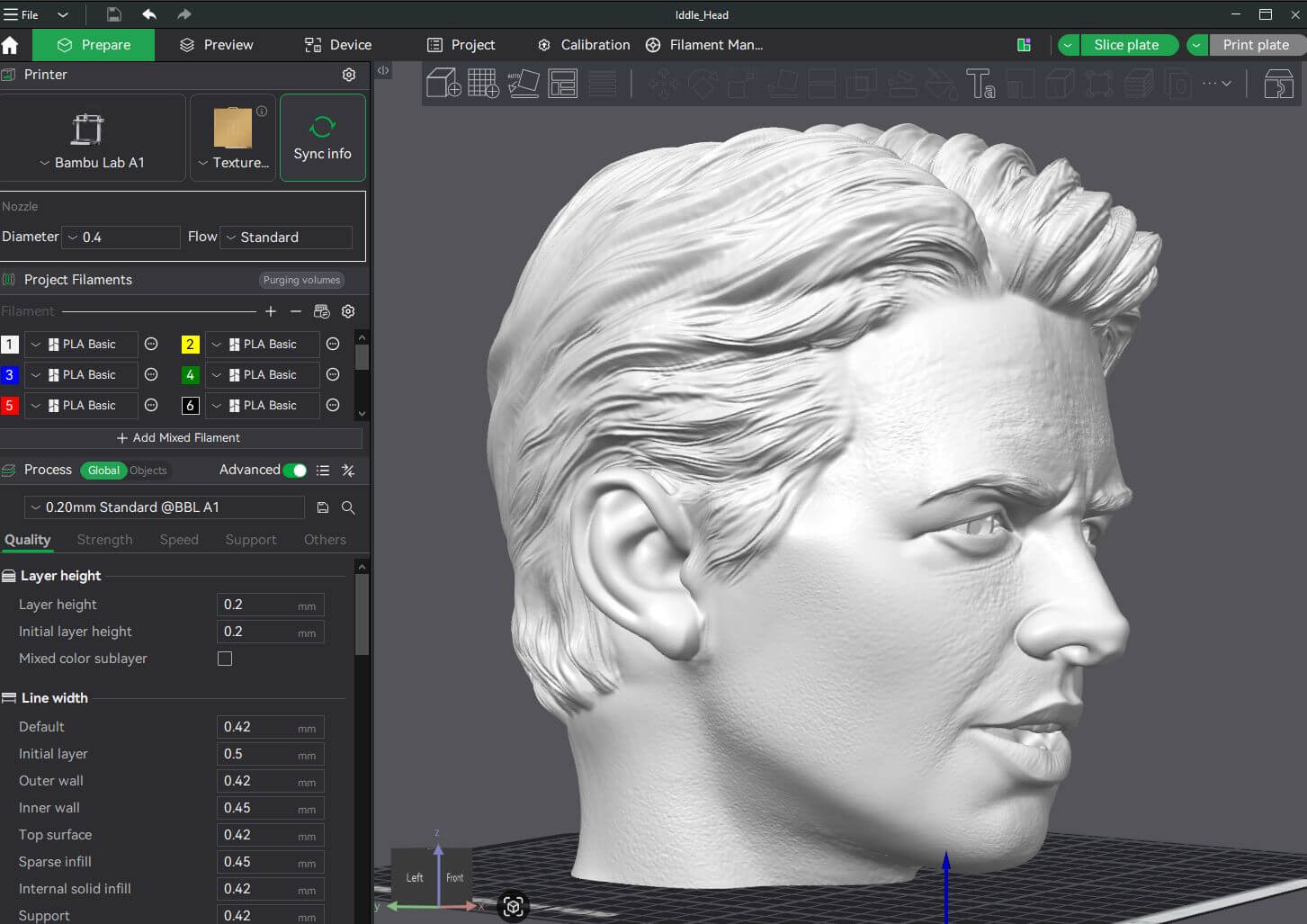Open the nozzle Diameter dropdown
The width and height of the screenshot is (1307, 924).
(121, 238)
